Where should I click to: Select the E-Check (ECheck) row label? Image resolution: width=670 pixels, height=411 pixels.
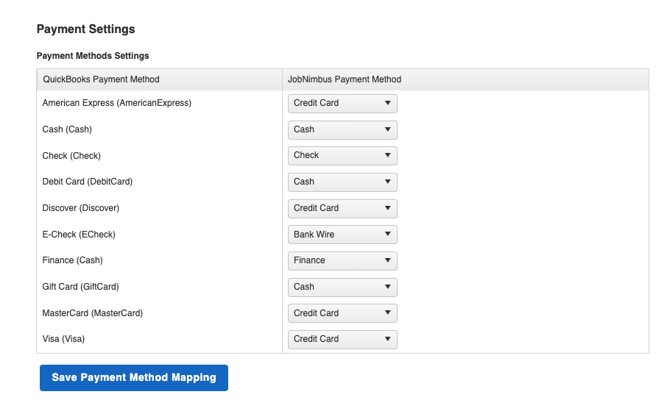pos(79,234)
